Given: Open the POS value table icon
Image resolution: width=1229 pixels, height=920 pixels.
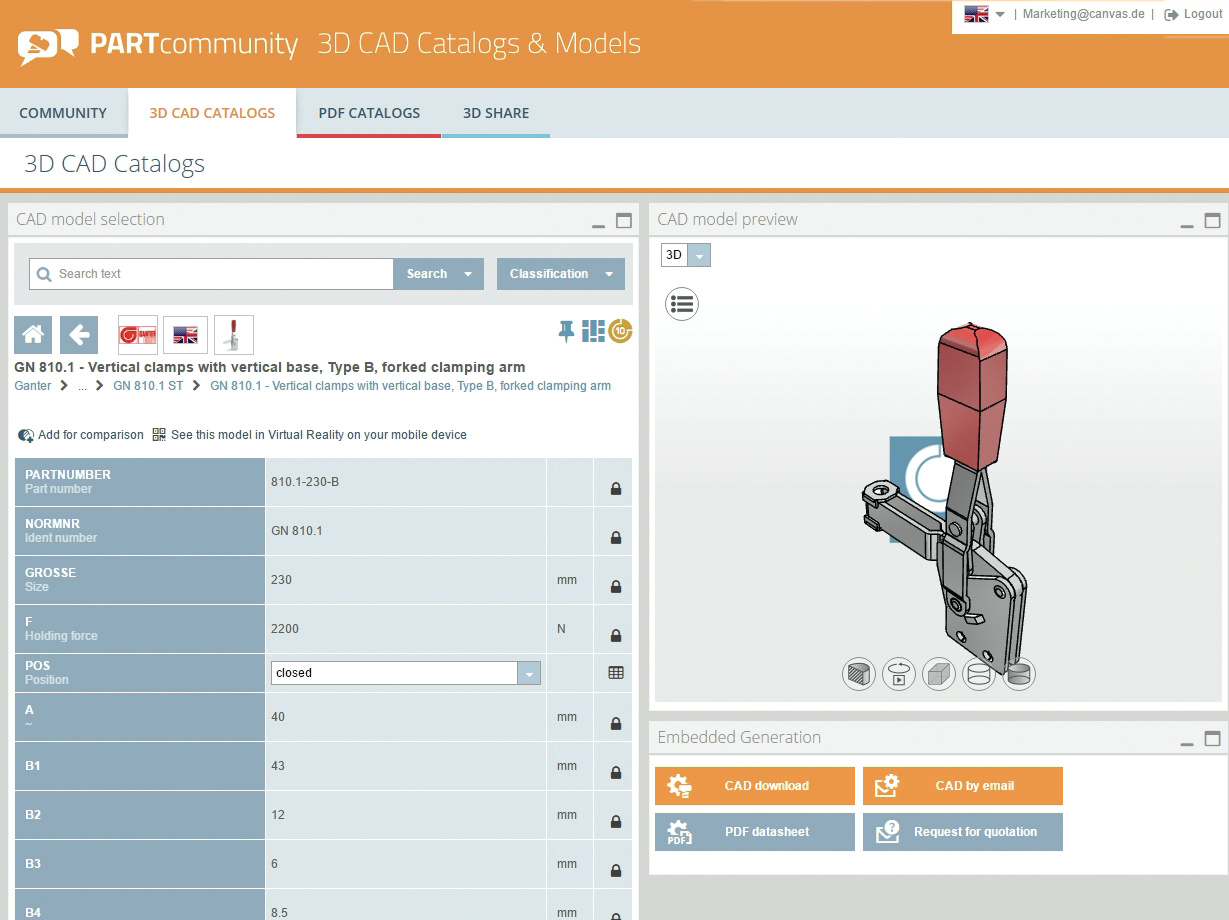Looking at the screenshot, I should (616, 673).
